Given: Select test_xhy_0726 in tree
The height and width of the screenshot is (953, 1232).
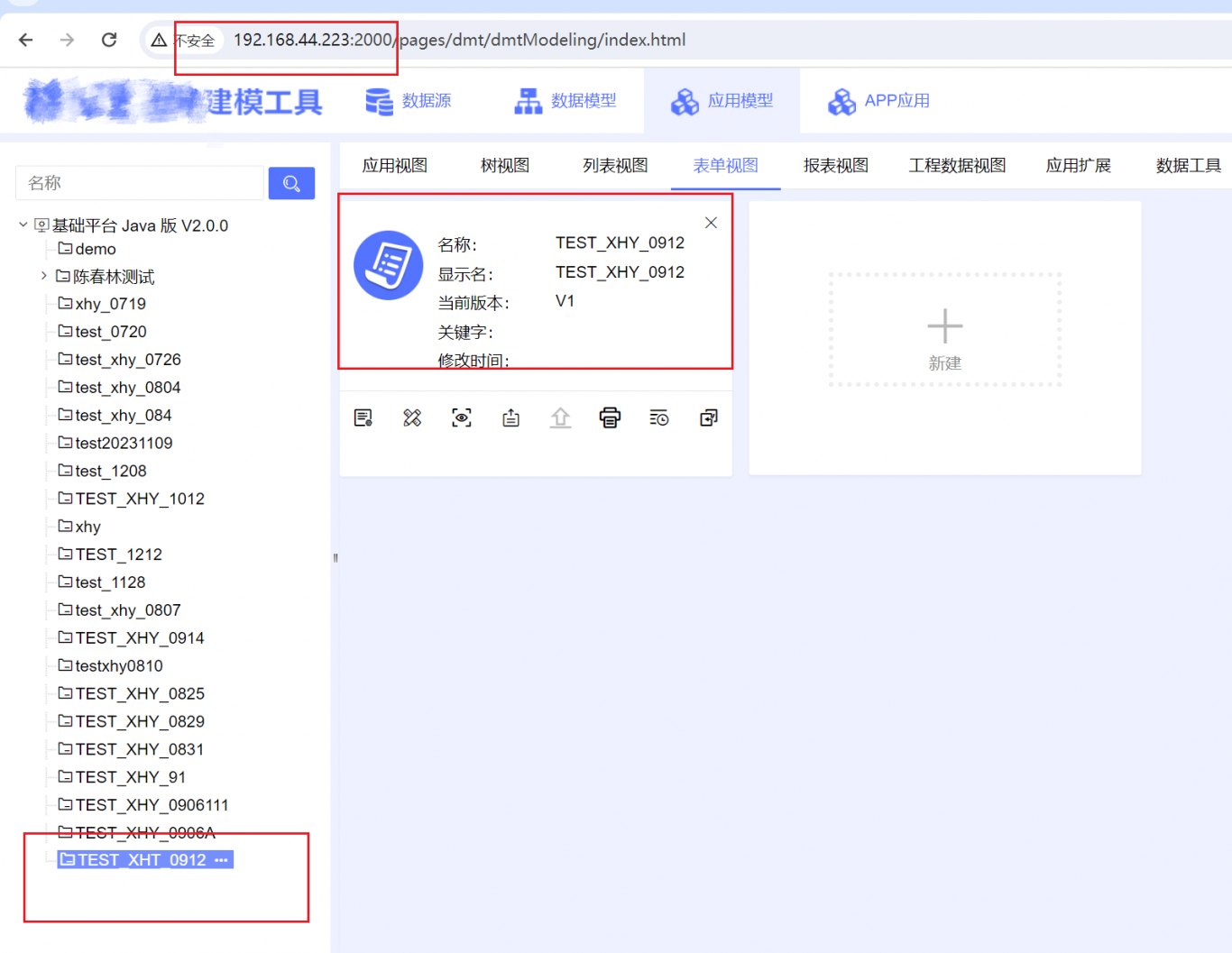Looking at the screenshot, I should (x=120, y=360).
